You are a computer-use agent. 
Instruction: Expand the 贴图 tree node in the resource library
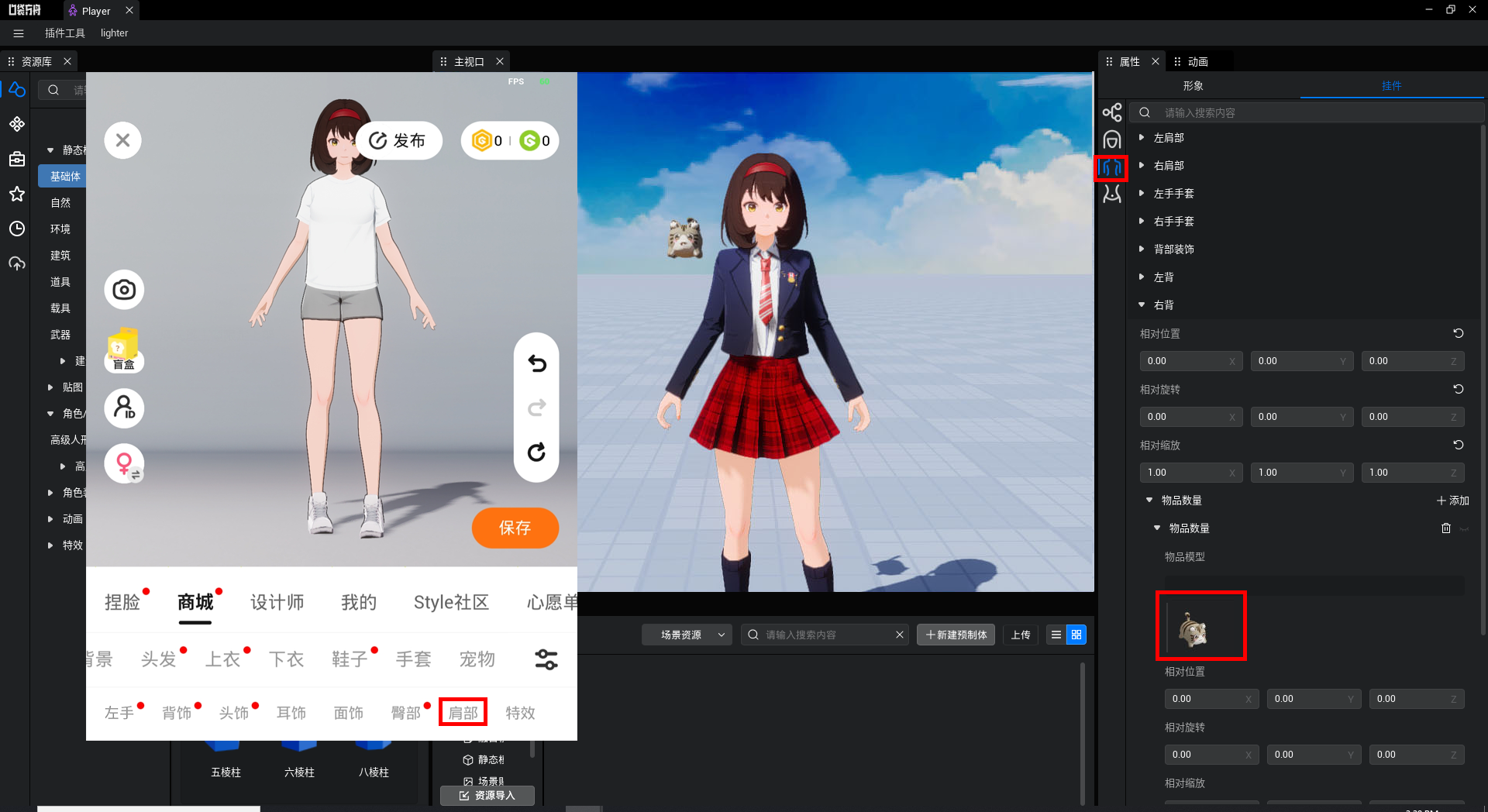tap(50, 387)
